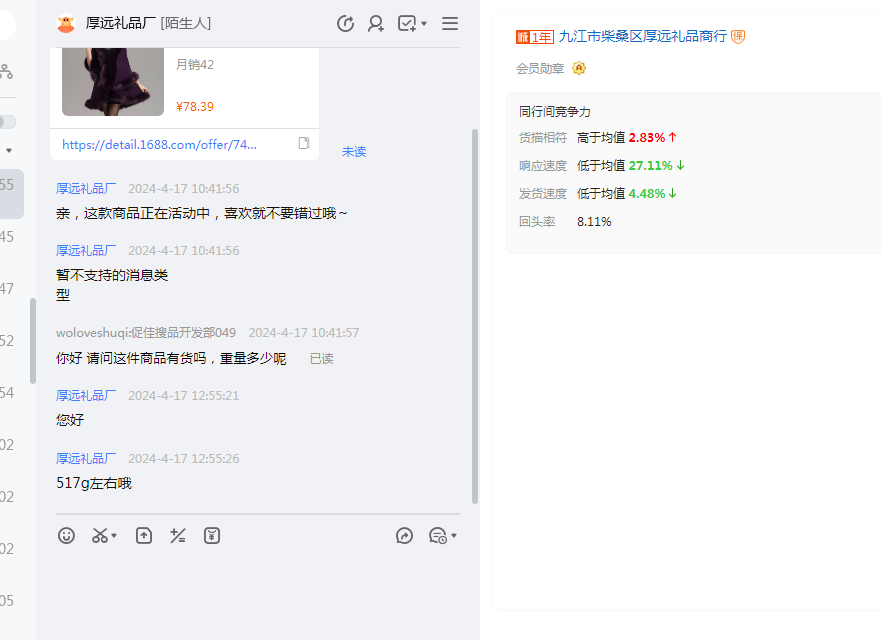Click sender name 厚远礼品厂 at 12:55:26
Viewport: 881px width, 640px height.
click(86, 459)
